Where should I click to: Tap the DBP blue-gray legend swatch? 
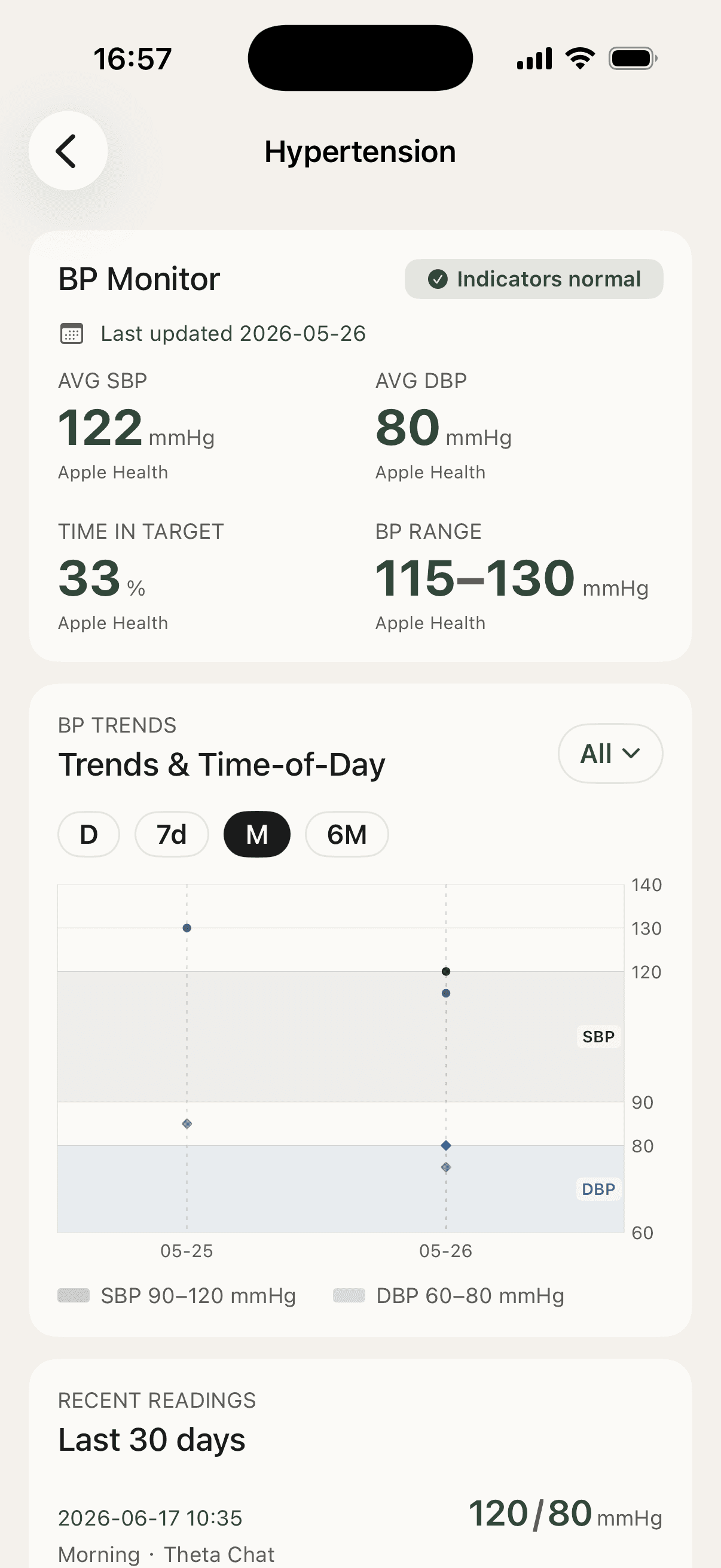click(349, 1295)
